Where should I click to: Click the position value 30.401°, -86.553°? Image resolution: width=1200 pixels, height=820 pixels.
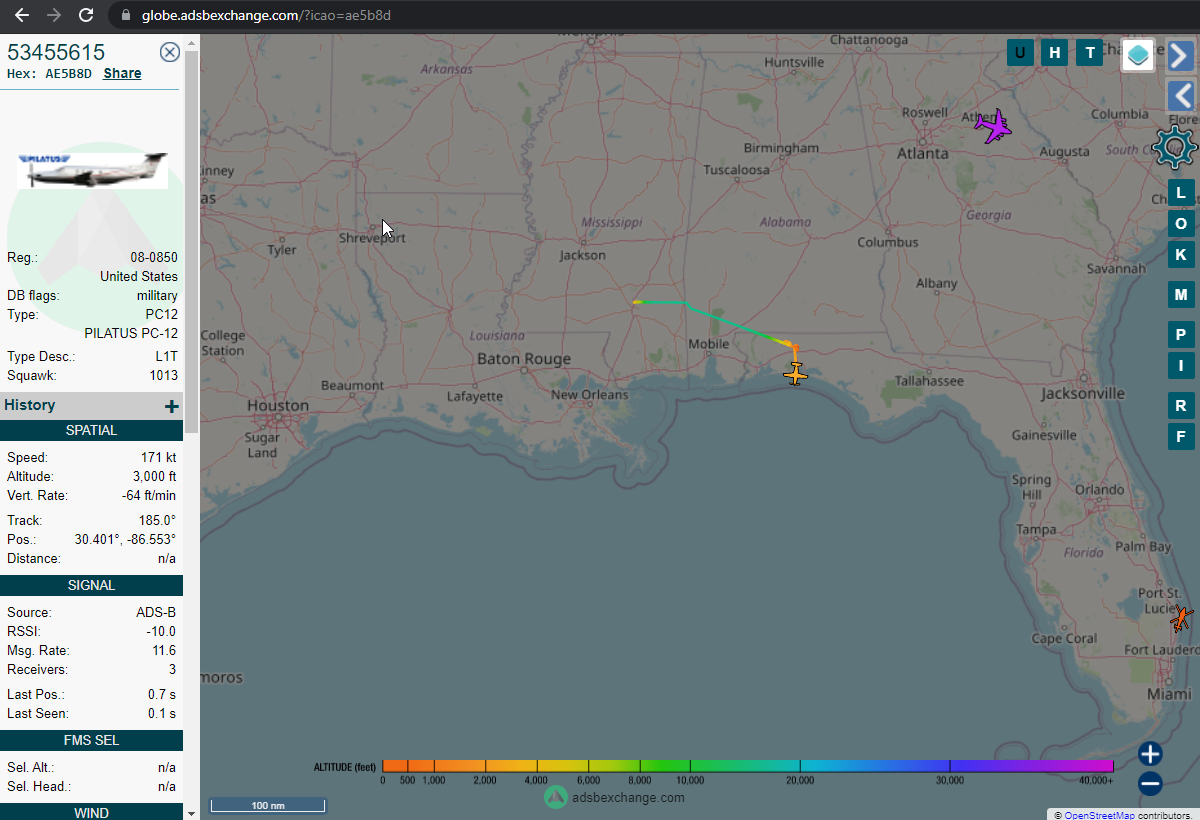(125, 540)
